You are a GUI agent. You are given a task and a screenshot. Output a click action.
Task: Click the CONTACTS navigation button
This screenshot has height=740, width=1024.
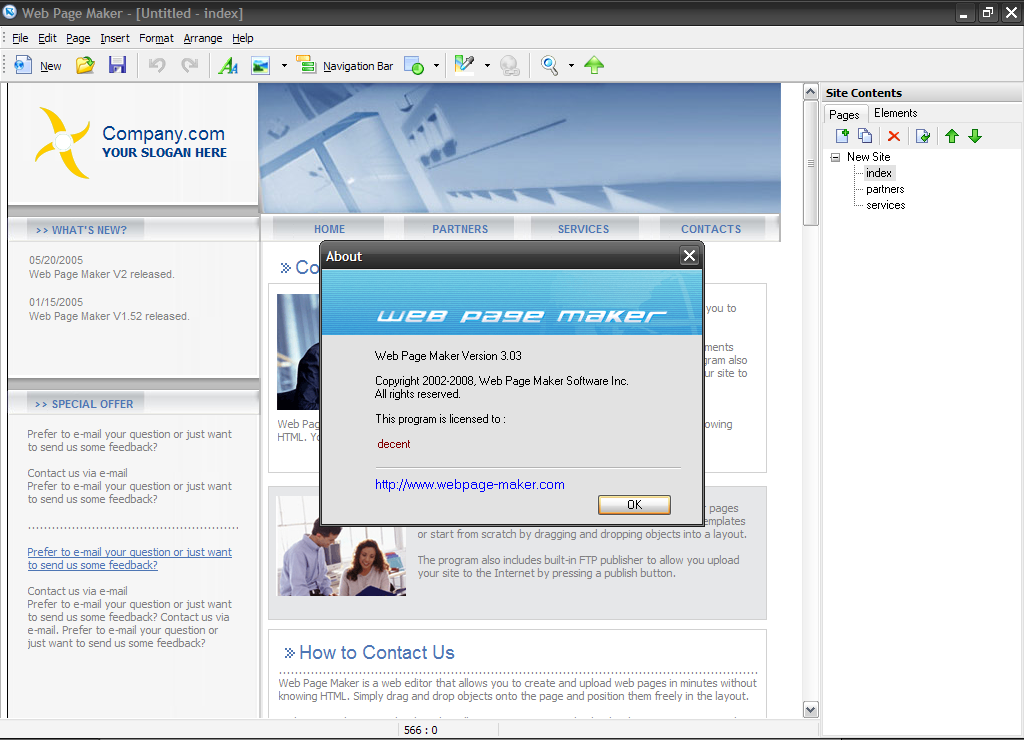pos(711,229)
